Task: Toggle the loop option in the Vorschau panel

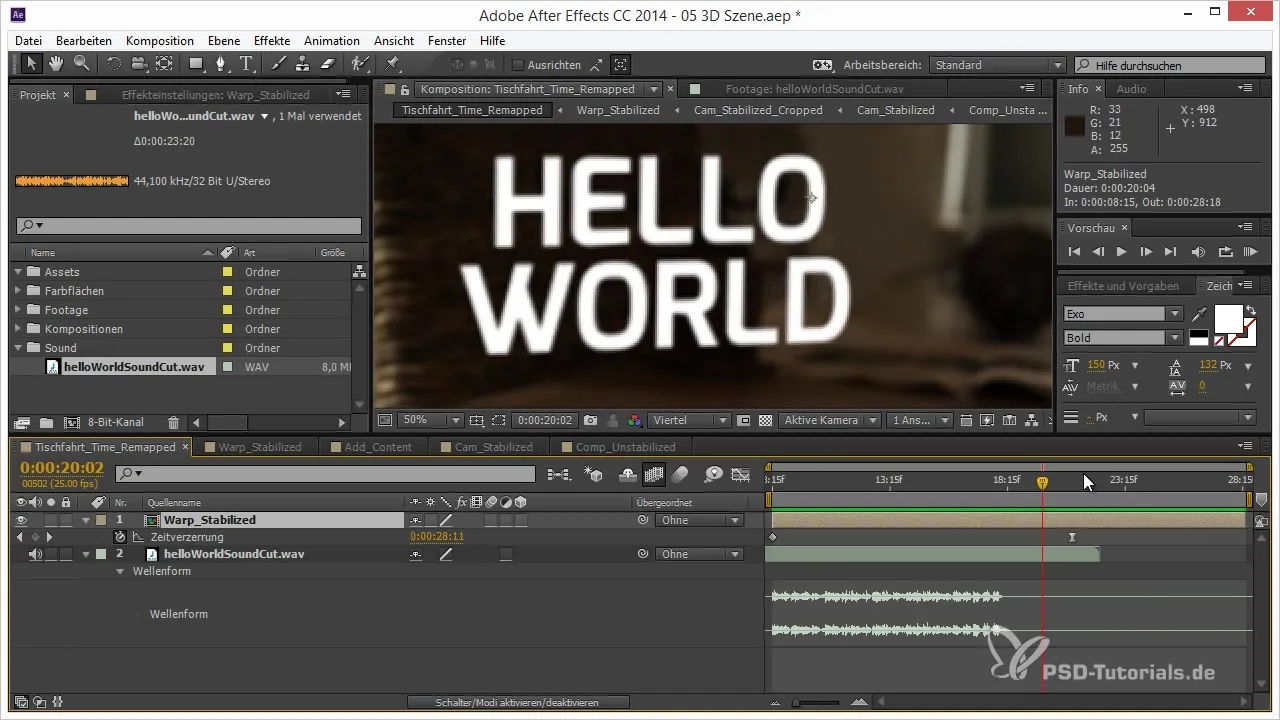Action: point(1226,252)
